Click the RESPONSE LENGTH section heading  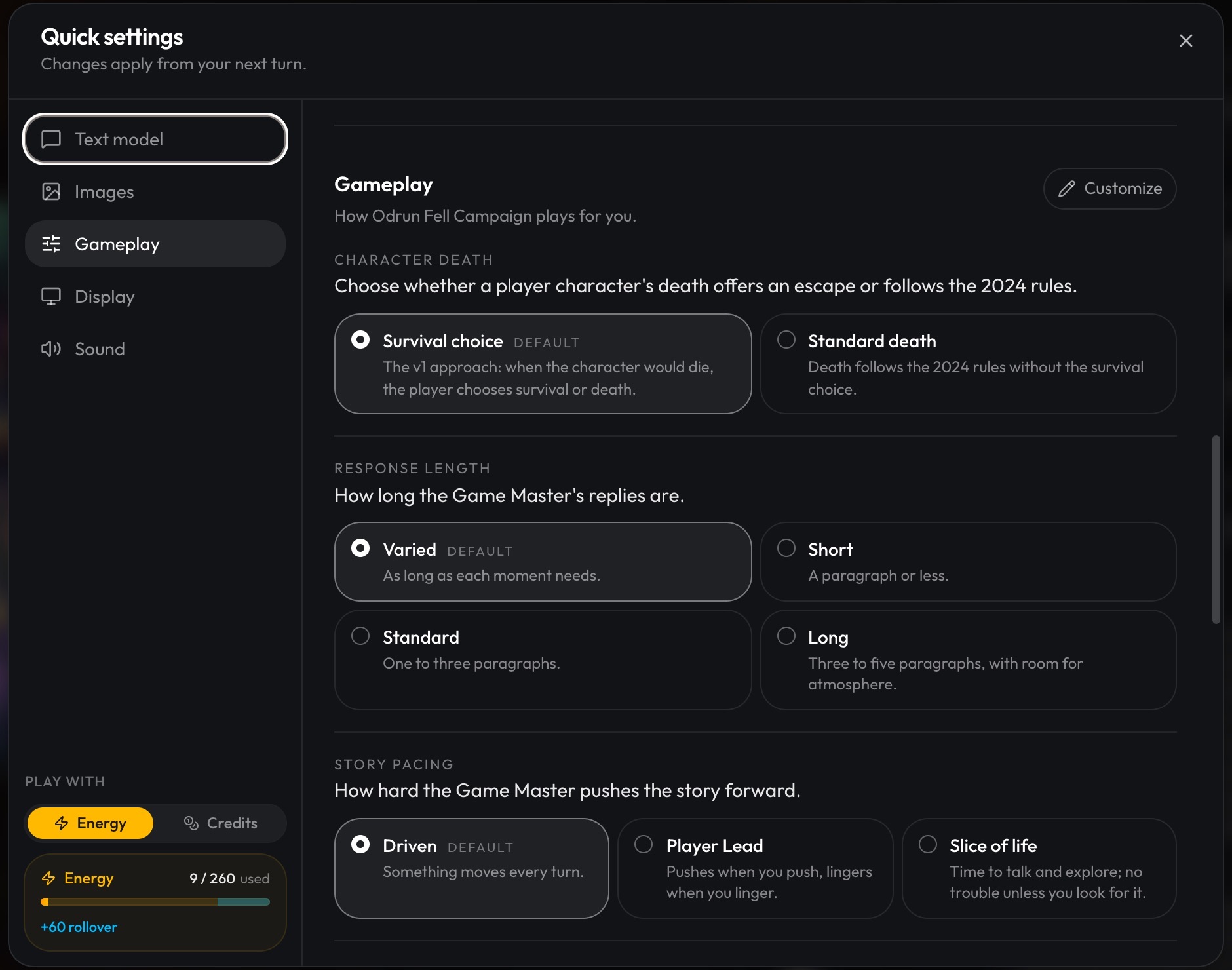click(x=412, y=469)
